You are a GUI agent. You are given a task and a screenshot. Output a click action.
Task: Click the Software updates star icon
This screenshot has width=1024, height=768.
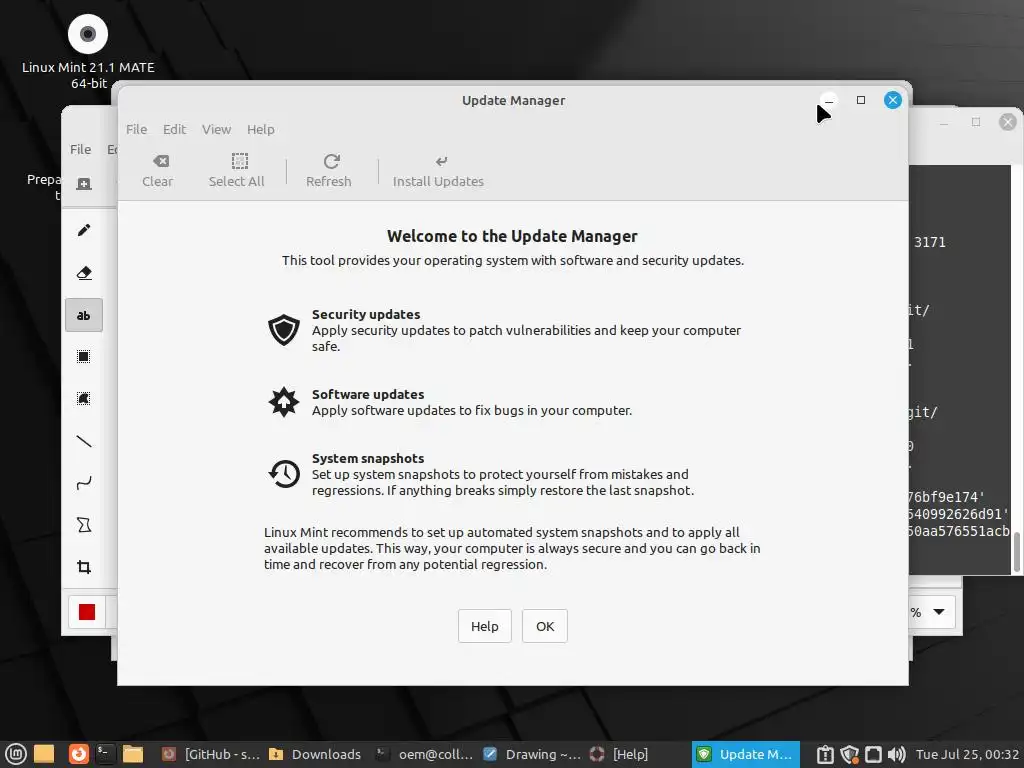click(283, 402)
